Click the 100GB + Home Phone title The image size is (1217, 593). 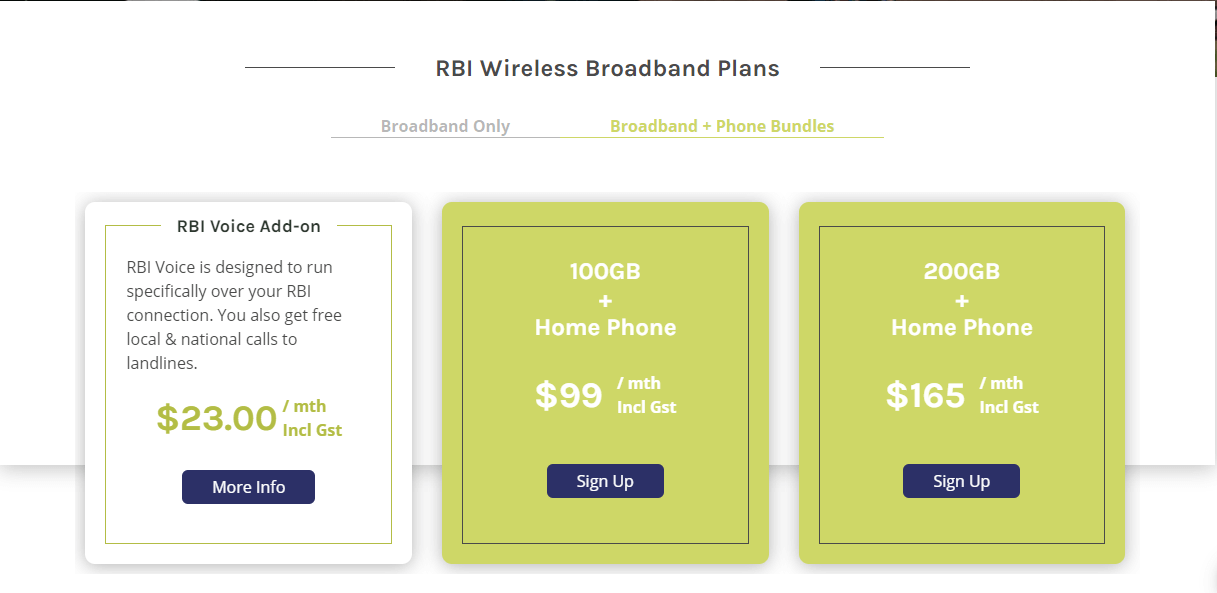[605, 299]
